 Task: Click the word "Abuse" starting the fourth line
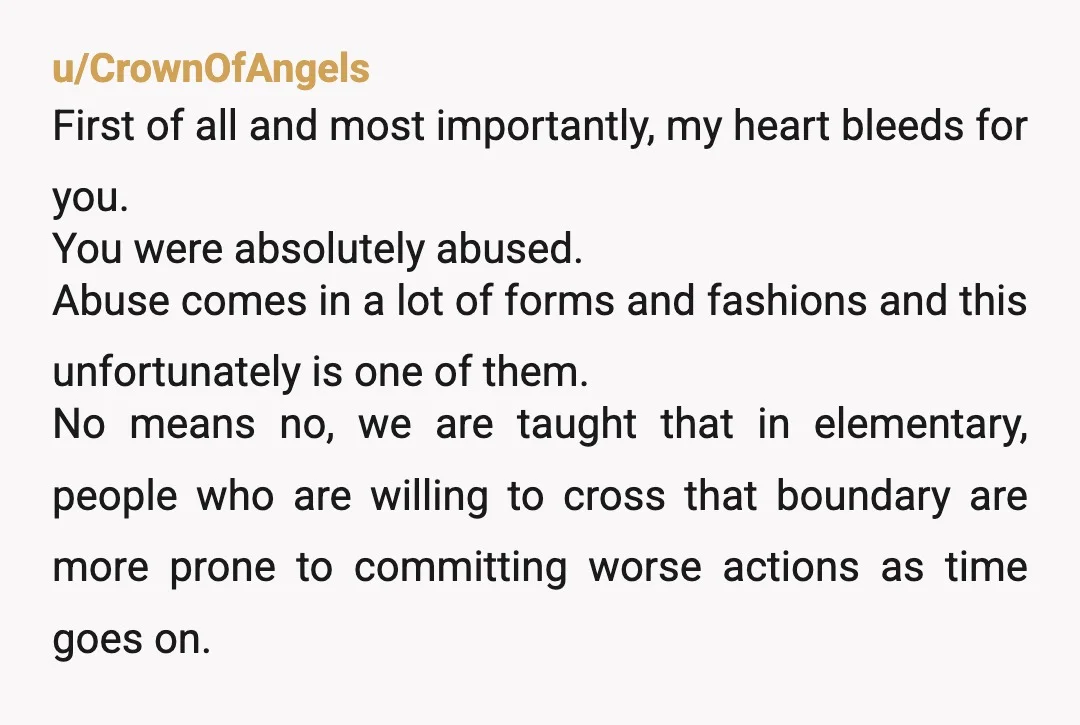click(111, 301)
